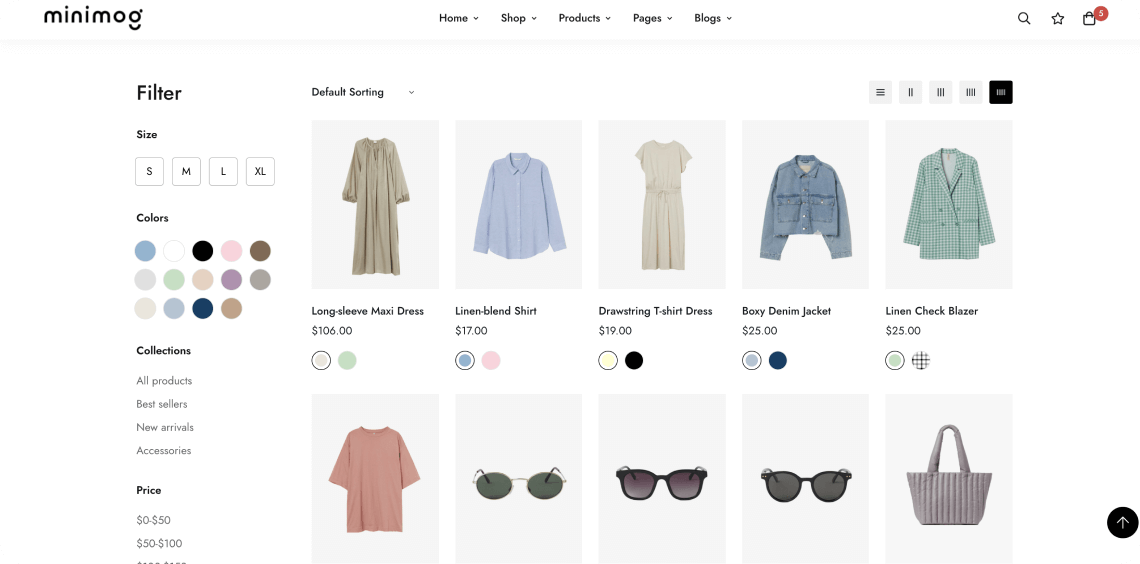Open the Home menu
This screenshot has height=564, width=1140.
tap(459, 18)
